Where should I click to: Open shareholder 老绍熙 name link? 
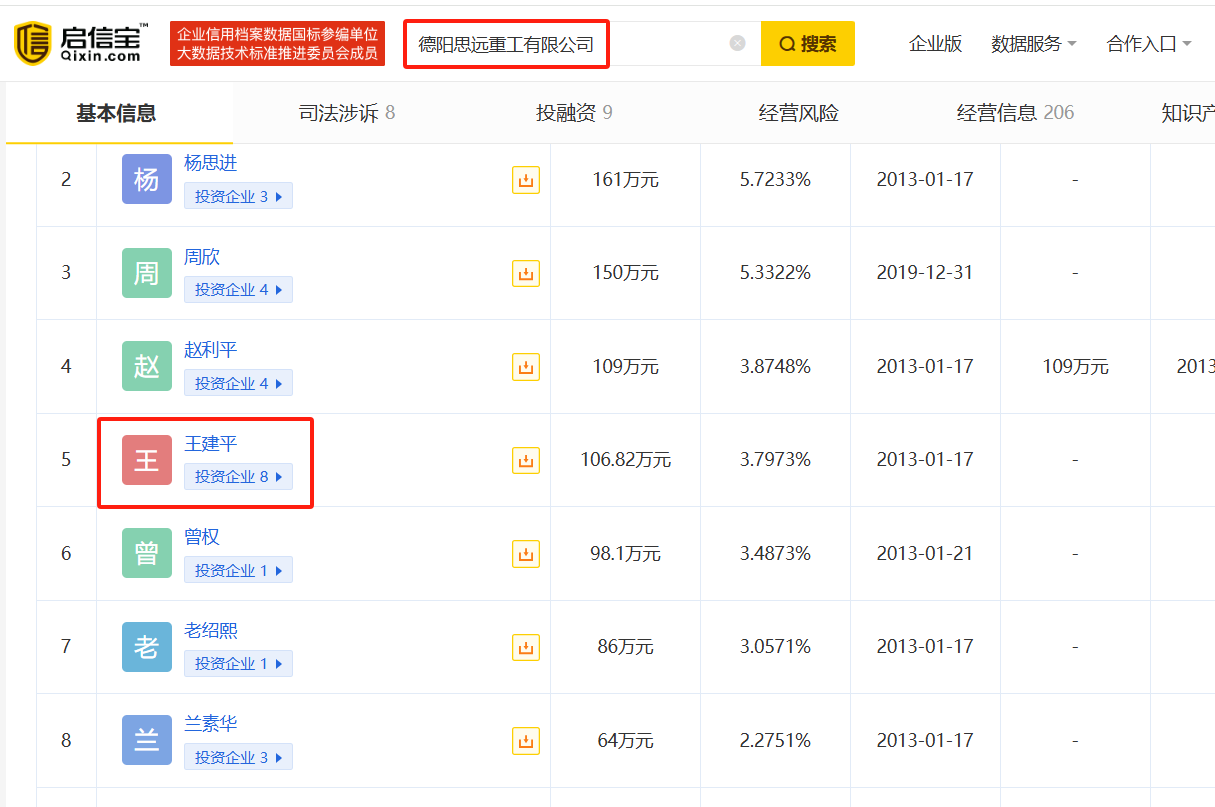[211, 631]
